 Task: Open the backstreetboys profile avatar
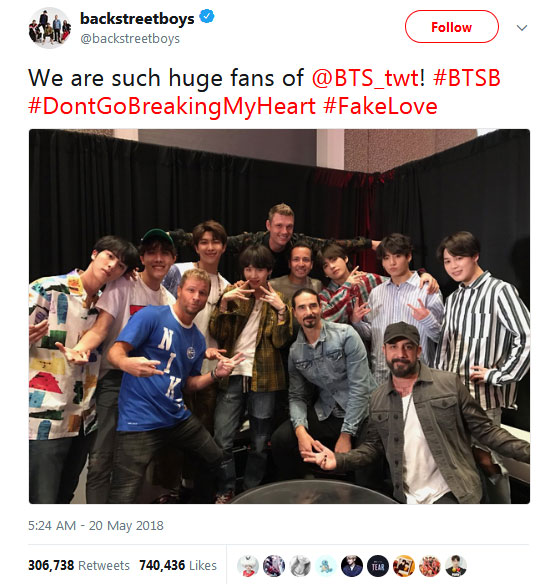(x=50, y=28)
